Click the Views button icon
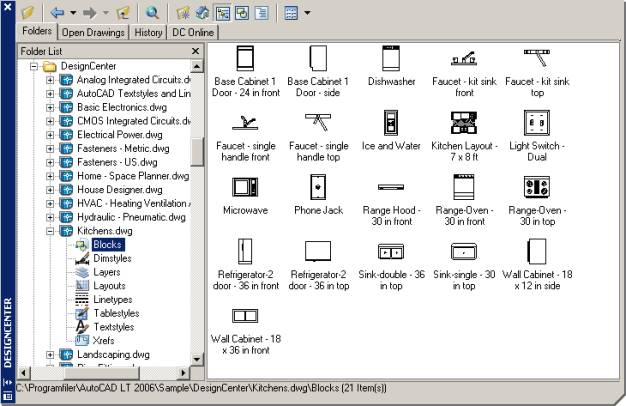 [291, 13]
